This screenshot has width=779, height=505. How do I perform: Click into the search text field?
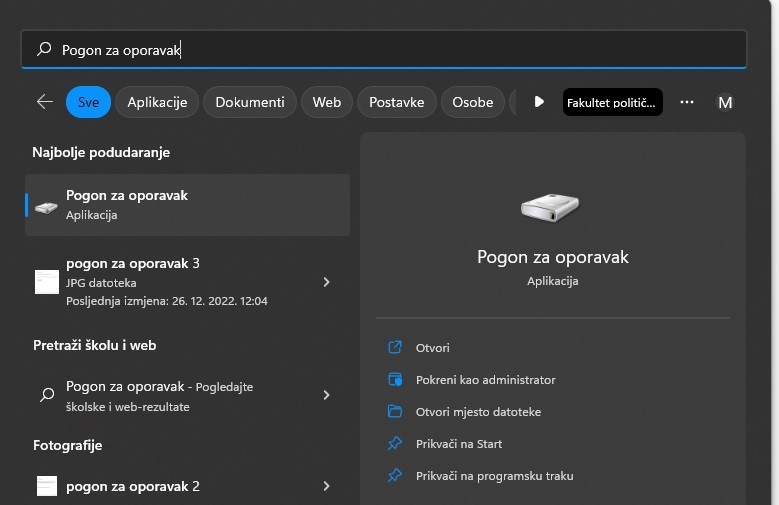coord(384,50)
